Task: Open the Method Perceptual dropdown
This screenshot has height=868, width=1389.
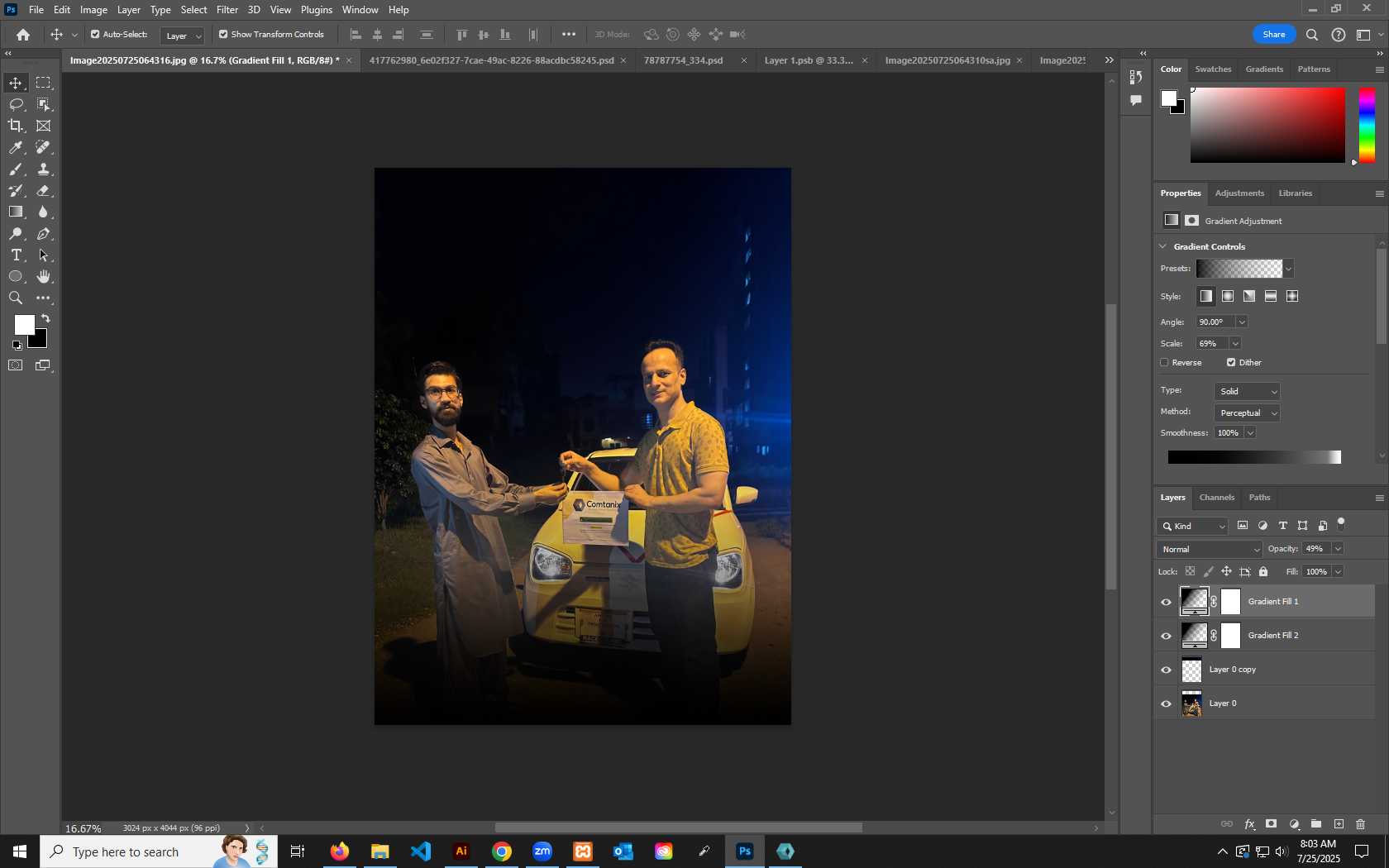Action: [1248, 413]
